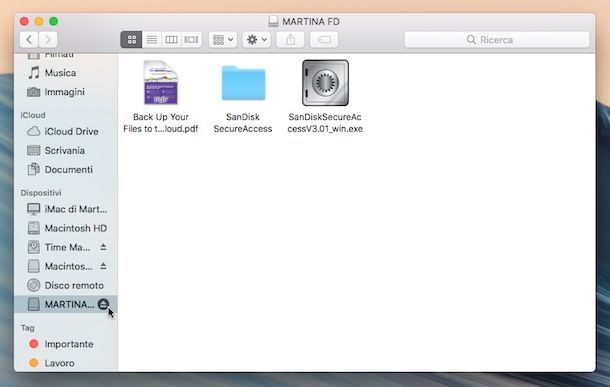Click the yellow minimize window button
Screen dimensions: 610x387
39,21
